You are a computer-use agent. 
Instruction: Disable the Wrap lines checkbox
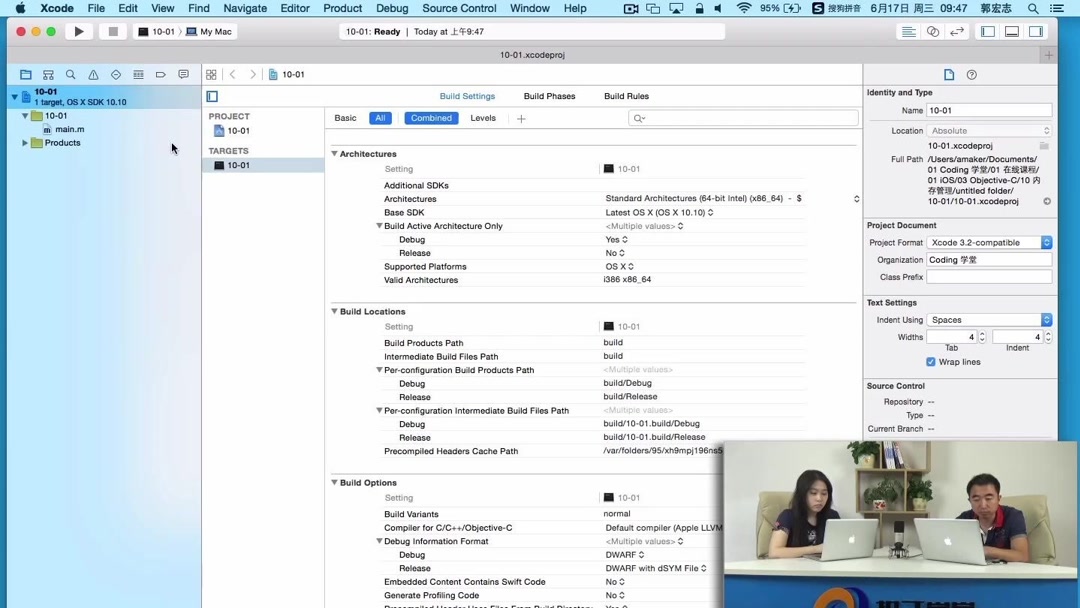click(931, 362)
